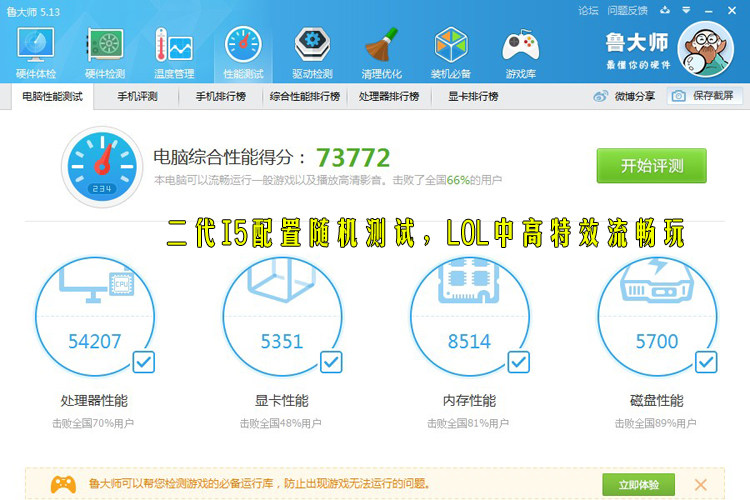750x500 pixels.
Task: Click the orange gamepad notification icon
Action: [63, 484]
